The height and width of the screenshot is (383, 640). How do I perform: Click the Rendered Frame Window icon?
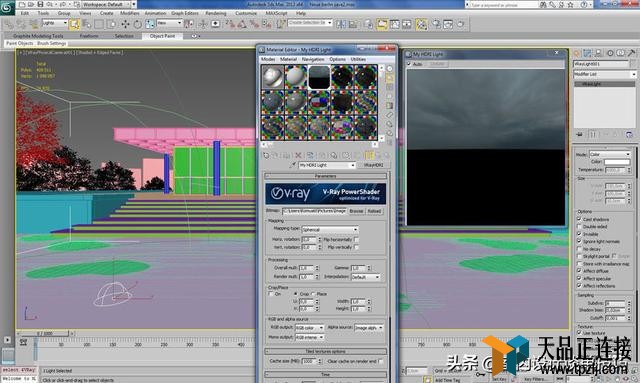[448, 24]
